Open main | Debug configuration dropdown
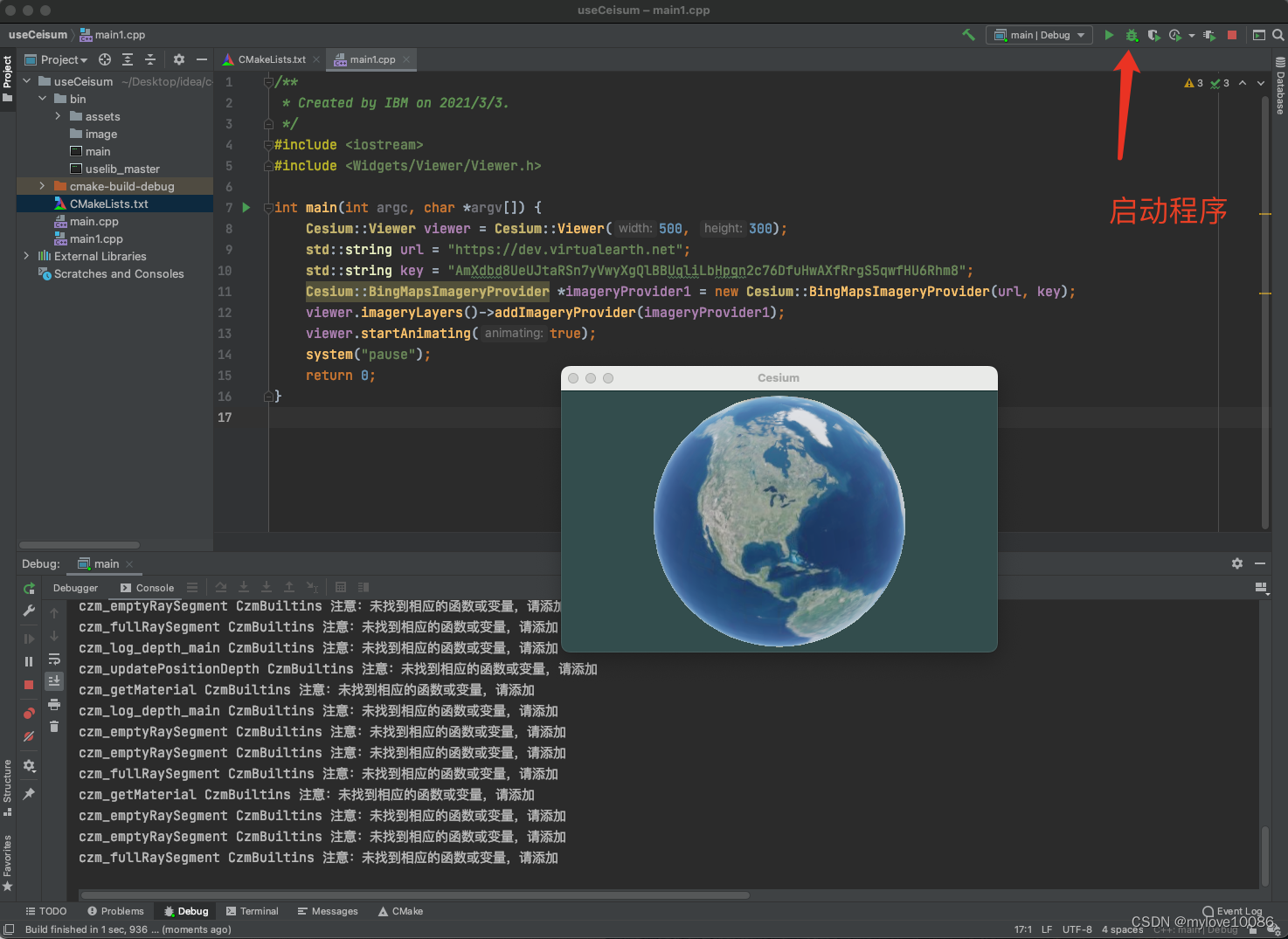 [x=1039, y=35]
